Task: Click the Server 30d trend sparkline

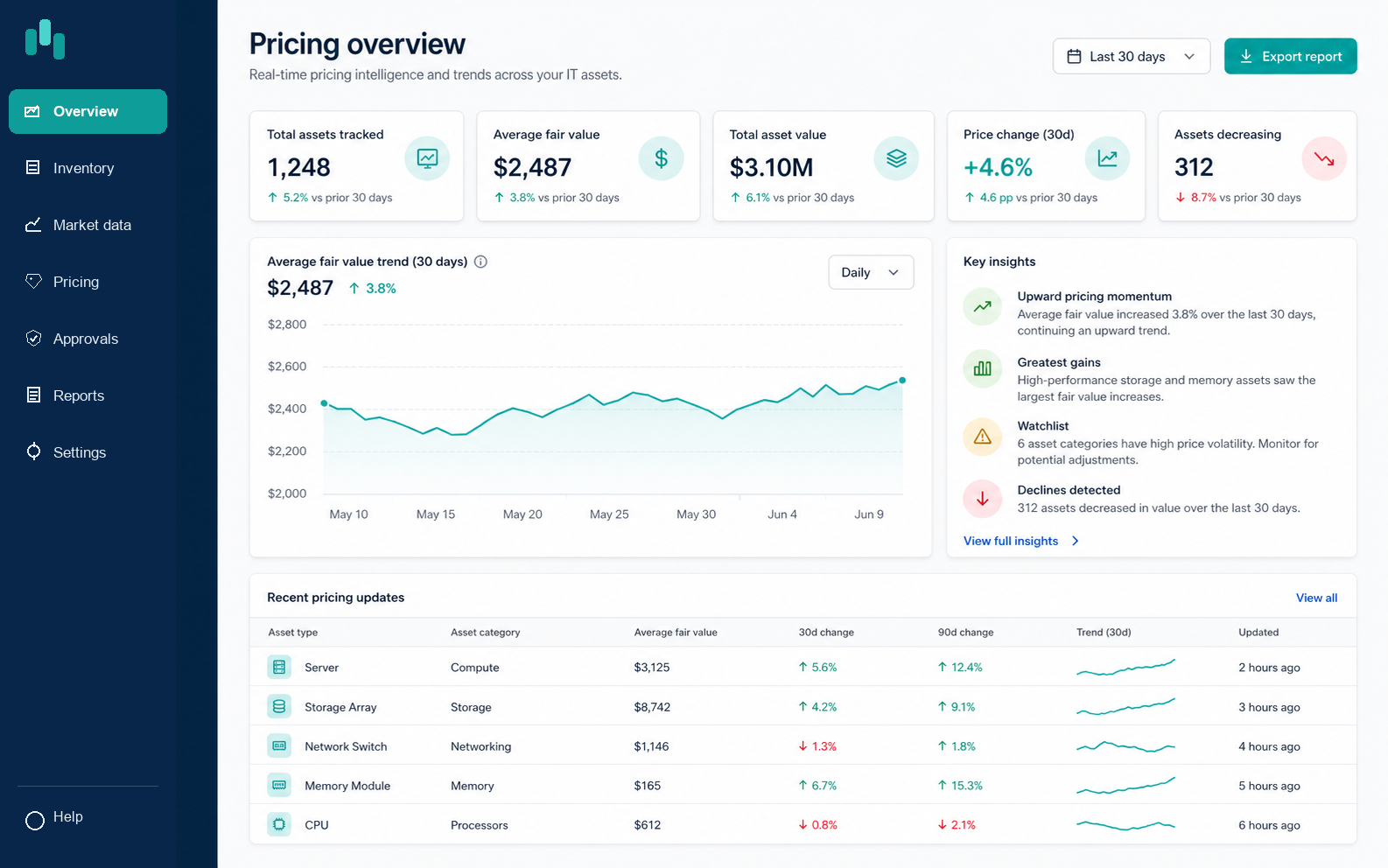Action: [1125, 668]
